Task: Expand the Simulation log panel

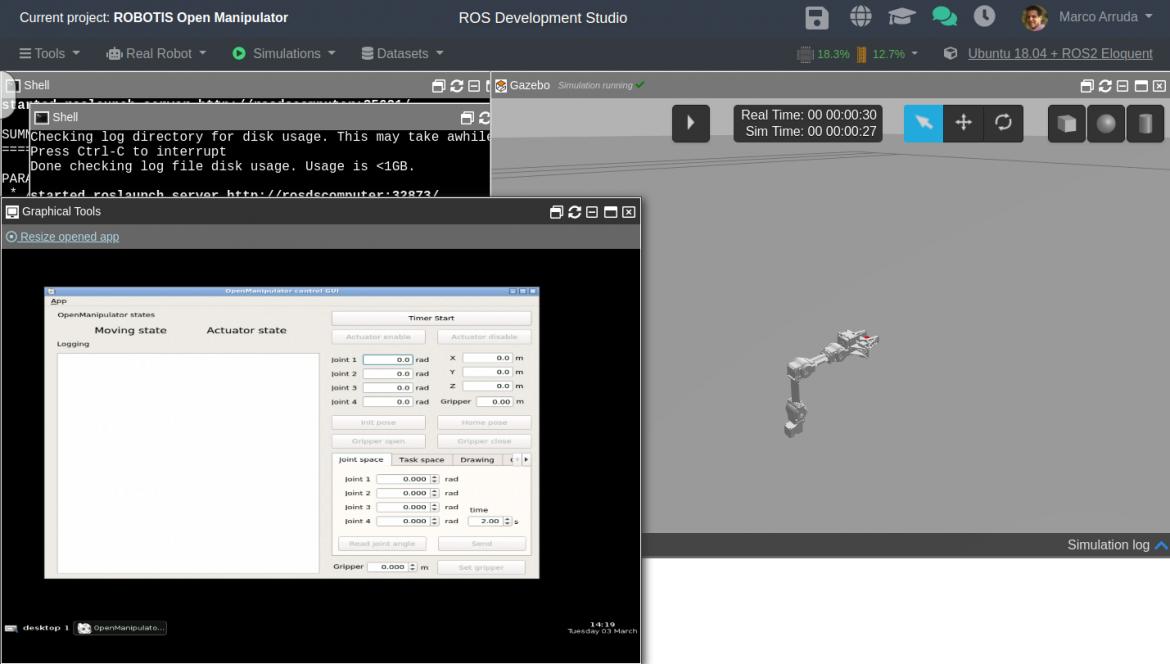Action: coord(1161,545)
